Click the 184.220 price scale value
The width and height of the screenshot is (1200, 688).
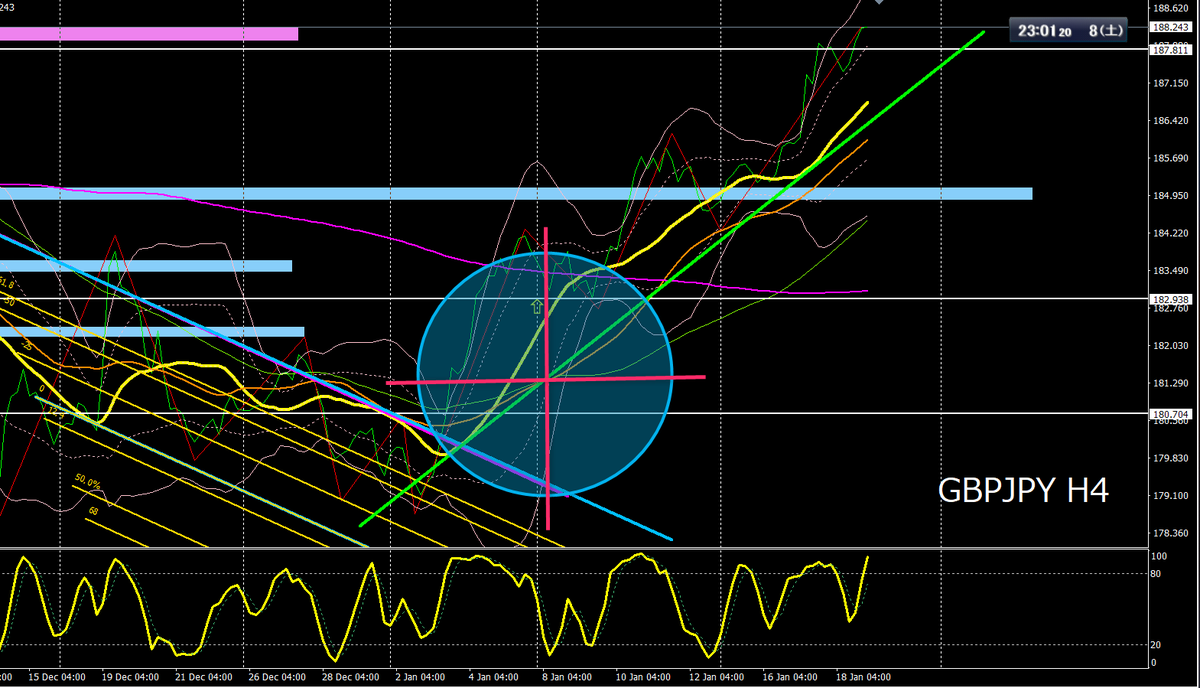click(x=1171, y=233)
